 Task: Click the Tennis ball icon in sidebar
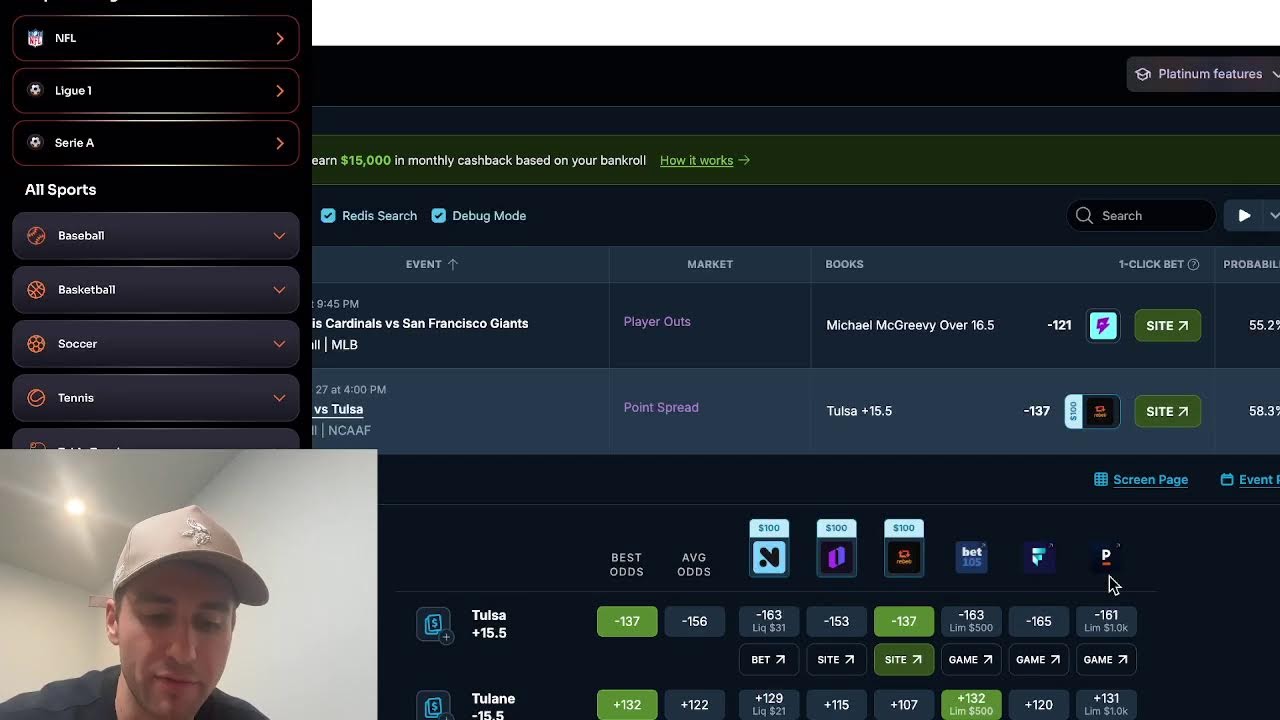pyautogui.click(x=36, y=398)
